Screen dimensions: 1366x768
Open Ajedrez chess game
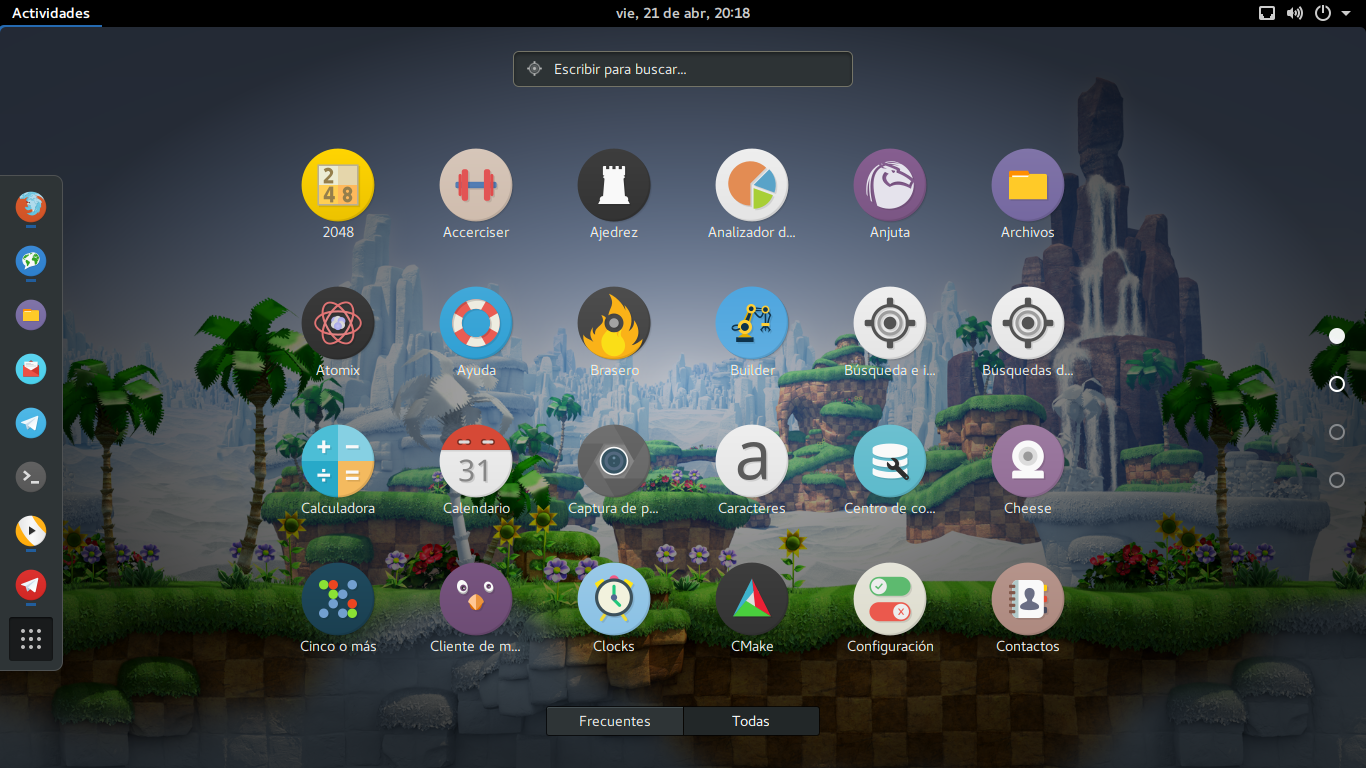[x=614, y=185]
